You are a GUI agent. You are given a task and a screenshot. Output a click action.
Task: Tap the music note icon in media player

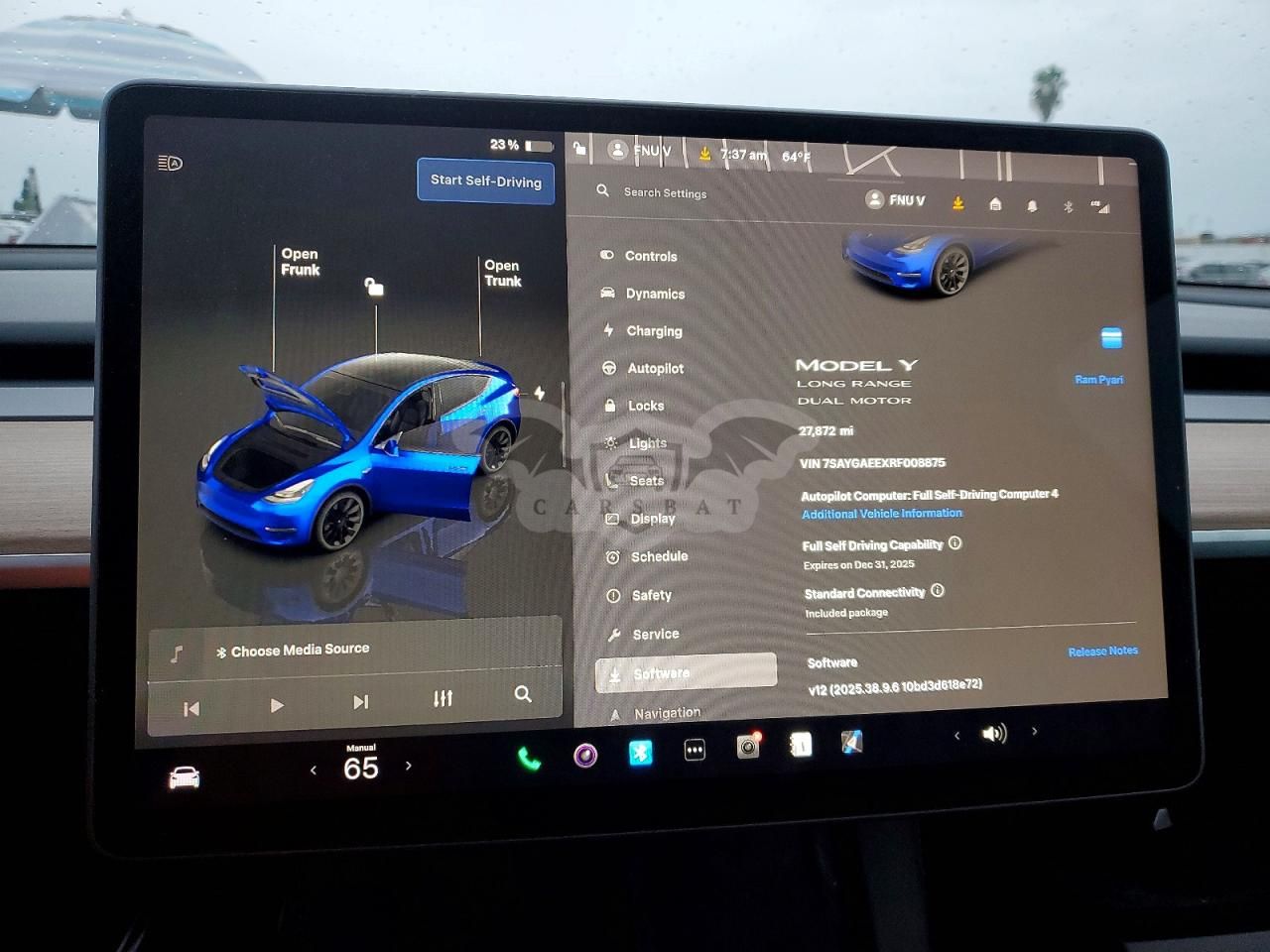tap(177, 654)
